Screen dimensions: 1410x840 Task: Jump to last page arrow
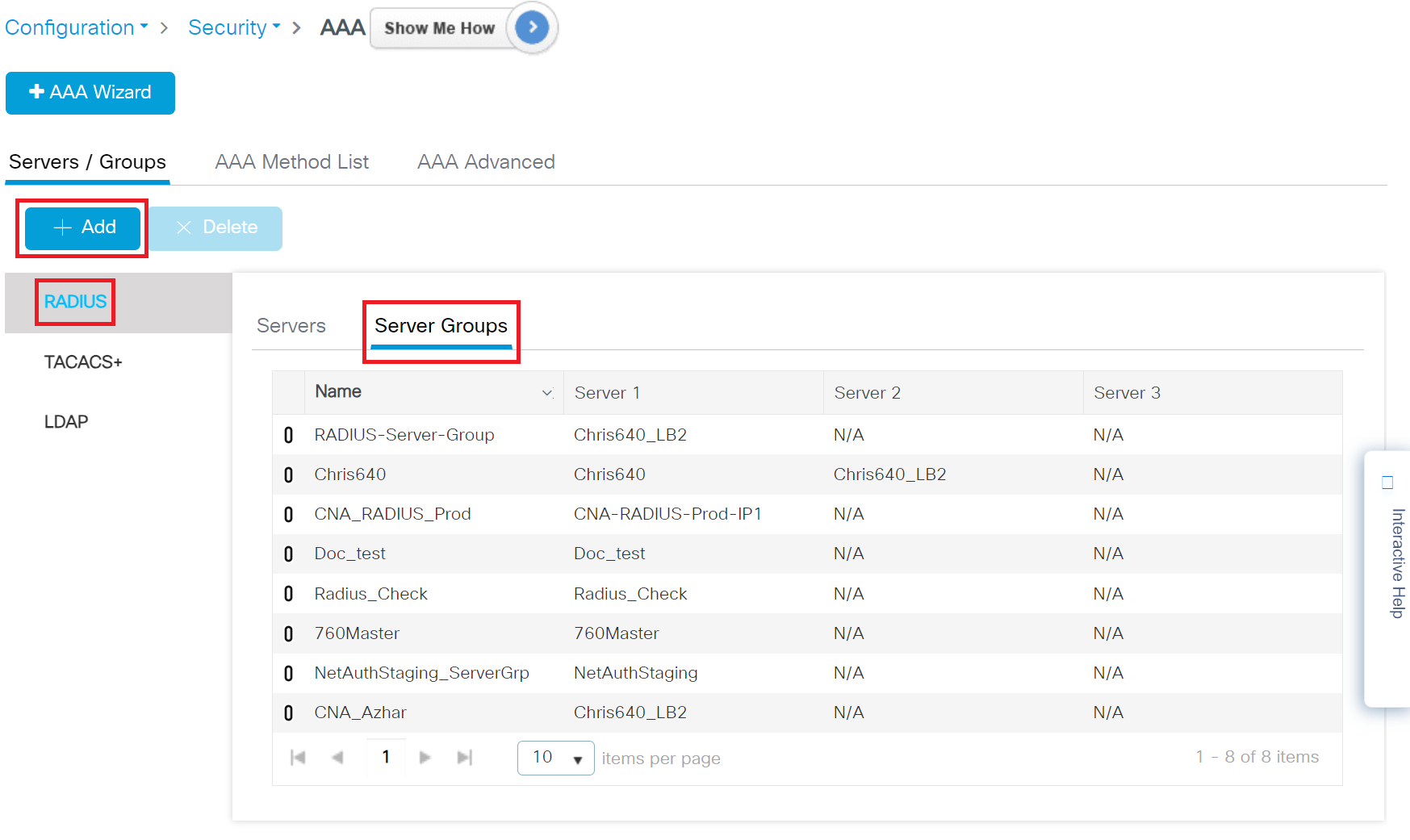(464, 757)
